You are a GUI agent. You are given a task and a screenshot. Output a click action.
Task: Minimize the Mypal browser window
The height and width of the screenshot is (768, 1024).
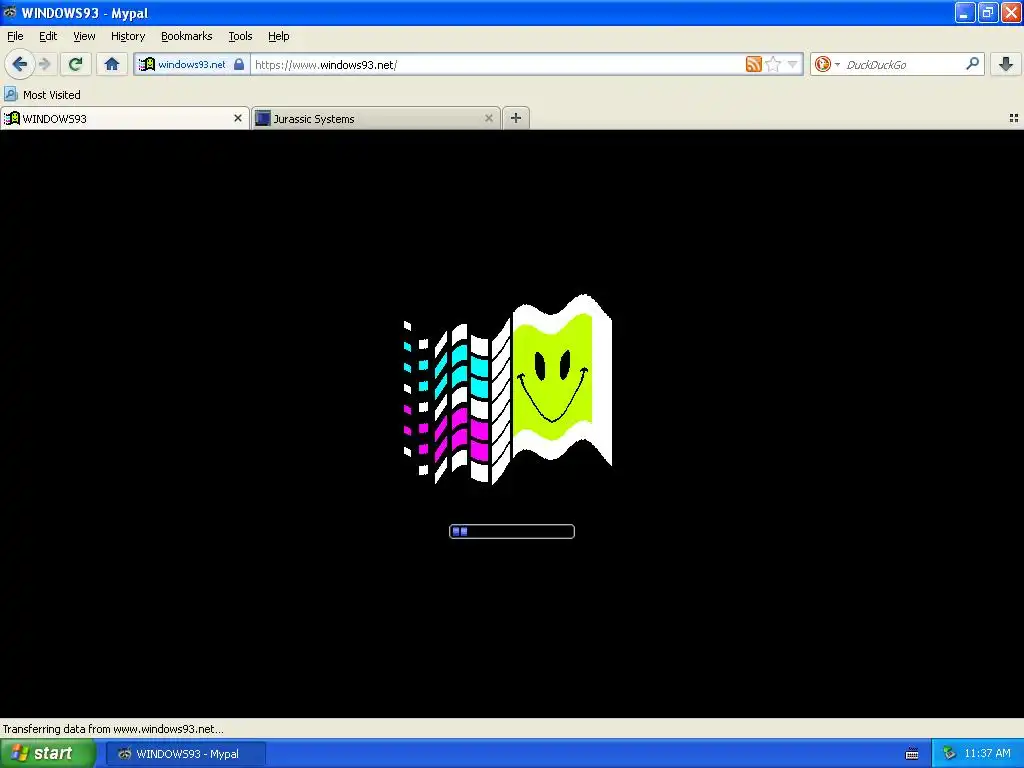[965, 12]
